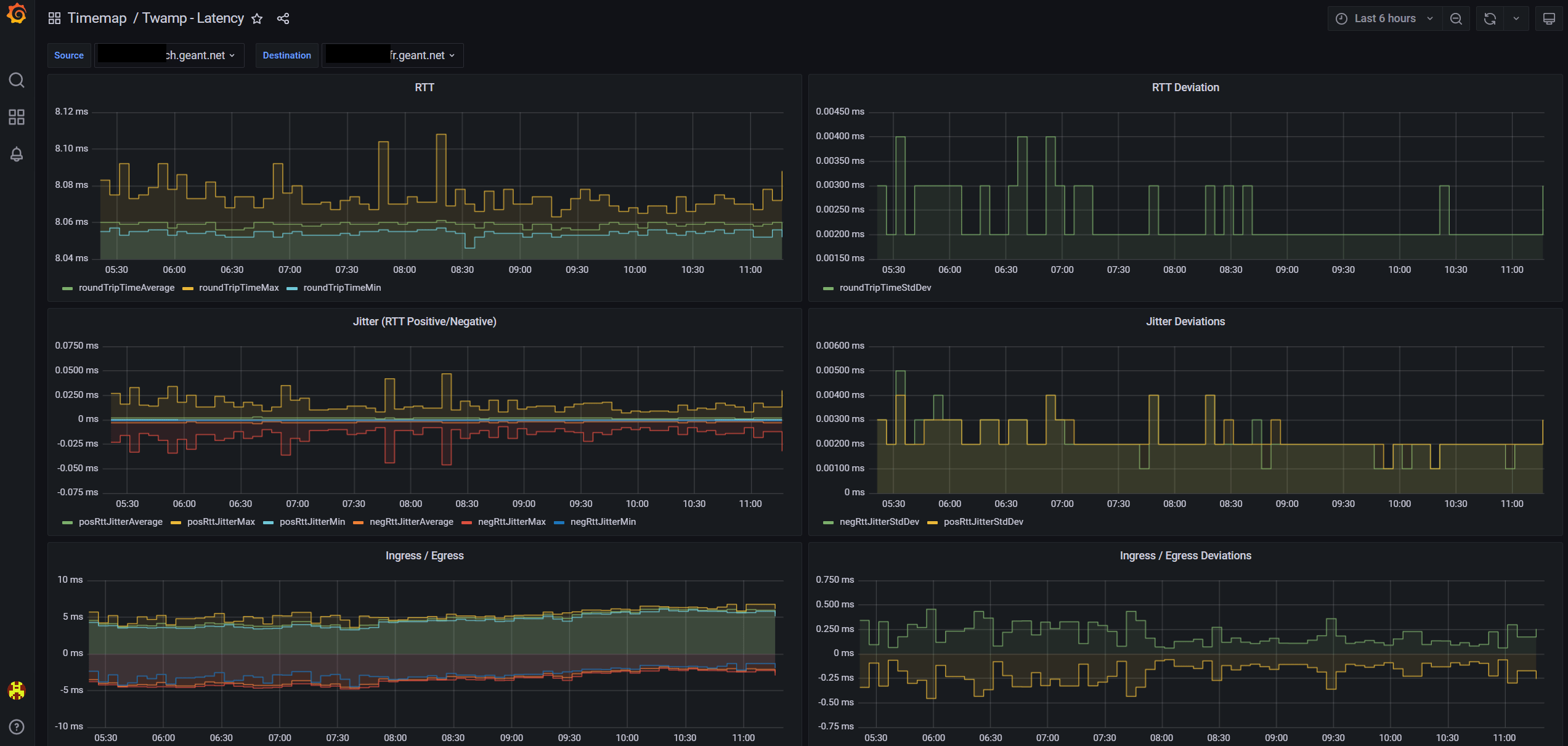Open the search magnifier in sidebar
Screen dimensions: 1568x746
17,81
